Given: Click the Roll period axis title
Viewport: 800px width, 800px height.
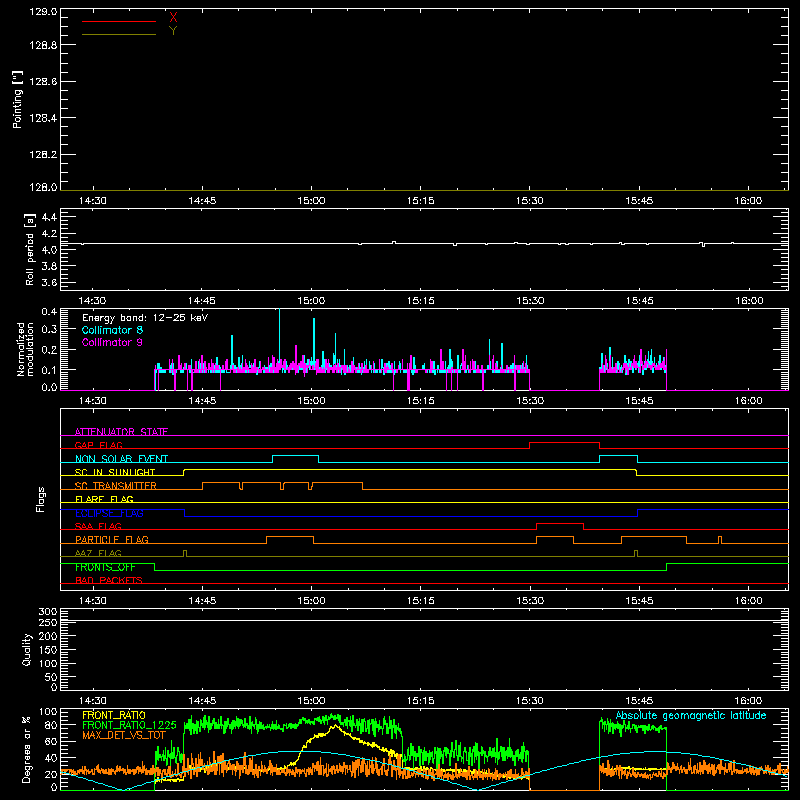Looking at the screenshot, I should click(30, 249).
